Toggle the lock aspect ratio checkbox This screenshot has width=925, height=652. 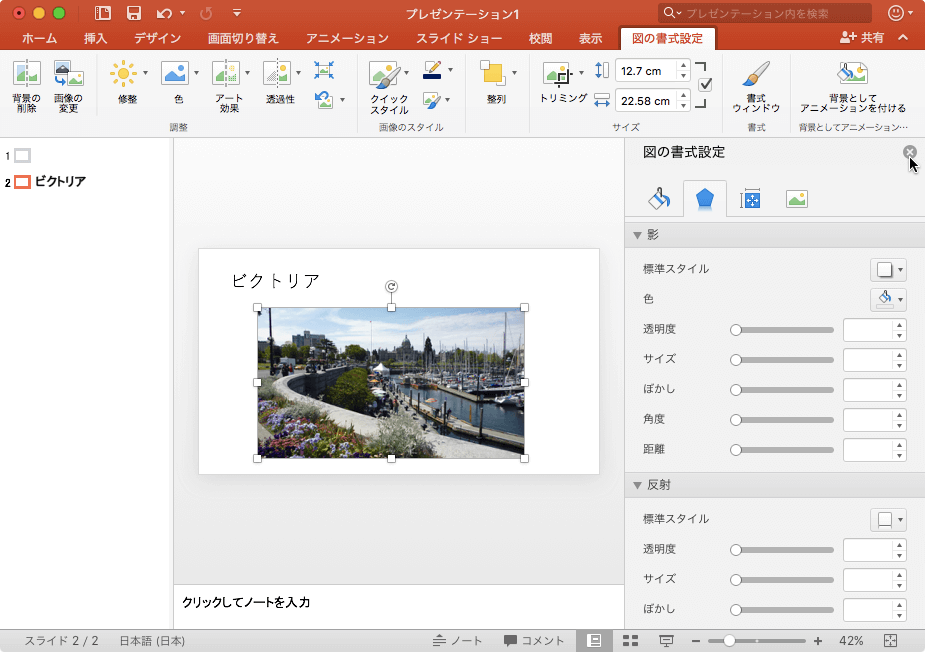click(x=705, y=85)
